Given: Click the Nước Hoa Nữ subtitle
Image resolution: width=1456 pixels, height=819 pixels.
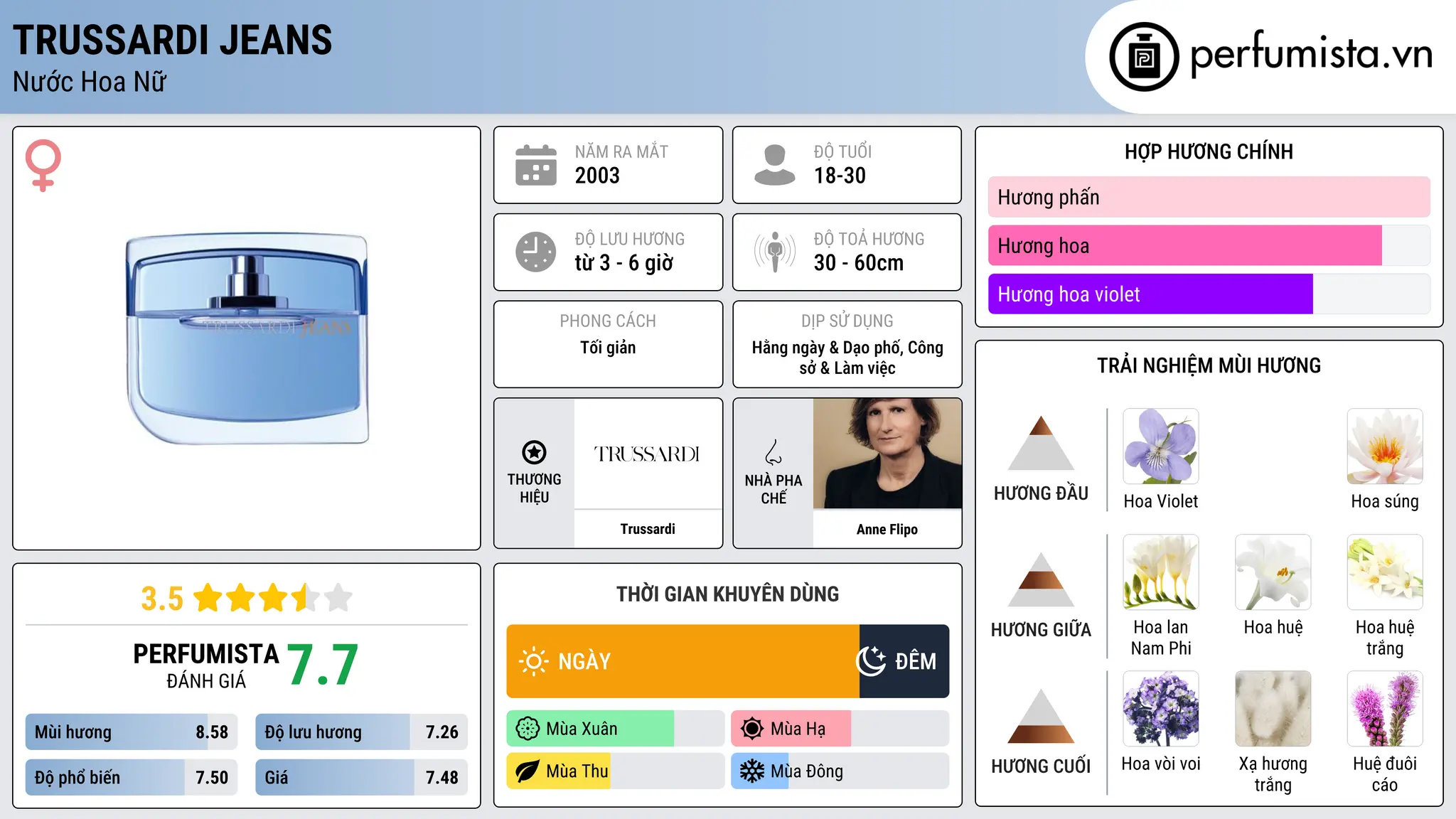Looking at the screenshot, I should coord(90,82).
